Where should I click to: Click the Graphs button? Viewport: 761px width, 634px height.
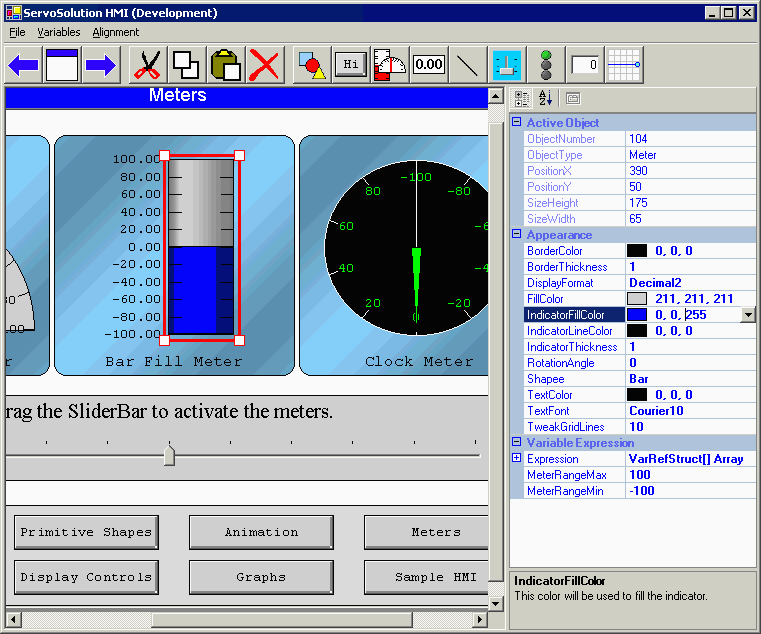(x=261, y=577)
